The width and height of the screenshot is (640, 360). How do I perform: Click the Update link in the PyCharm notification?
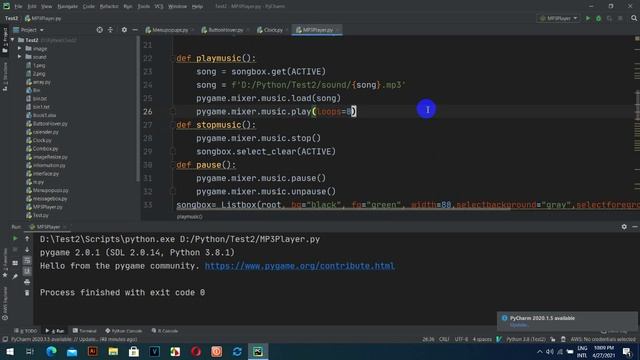pyautogui.click(x=519, y=325)
